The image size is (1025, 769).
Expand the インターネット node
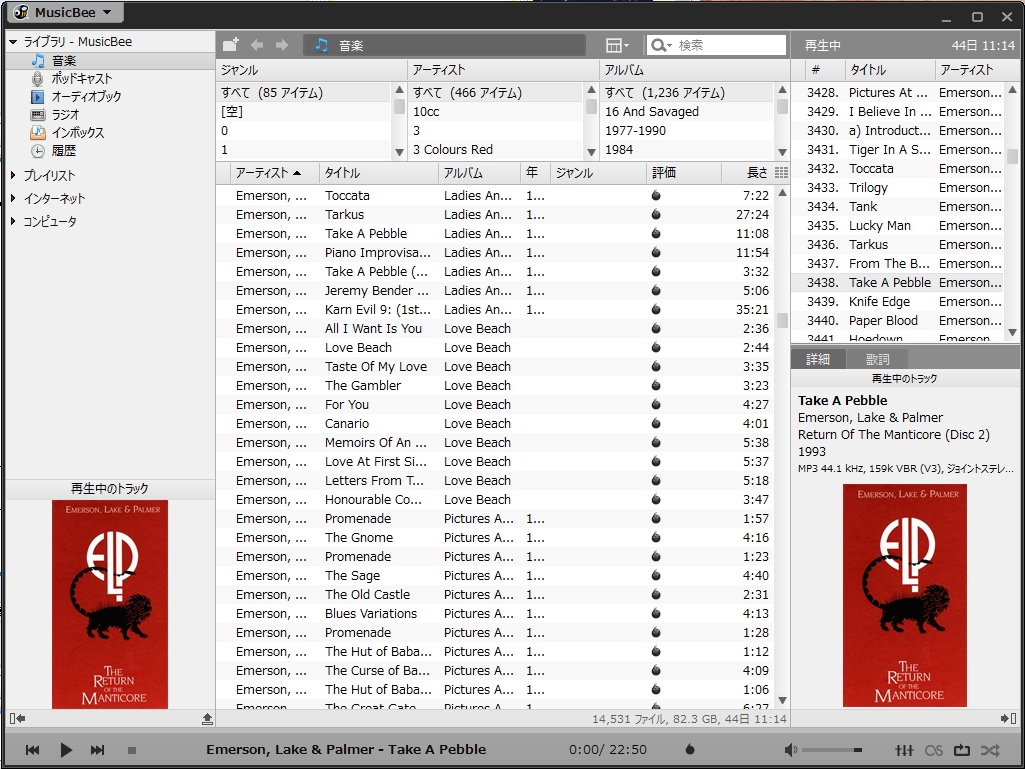pyautogui.click(x=13, y=198)
